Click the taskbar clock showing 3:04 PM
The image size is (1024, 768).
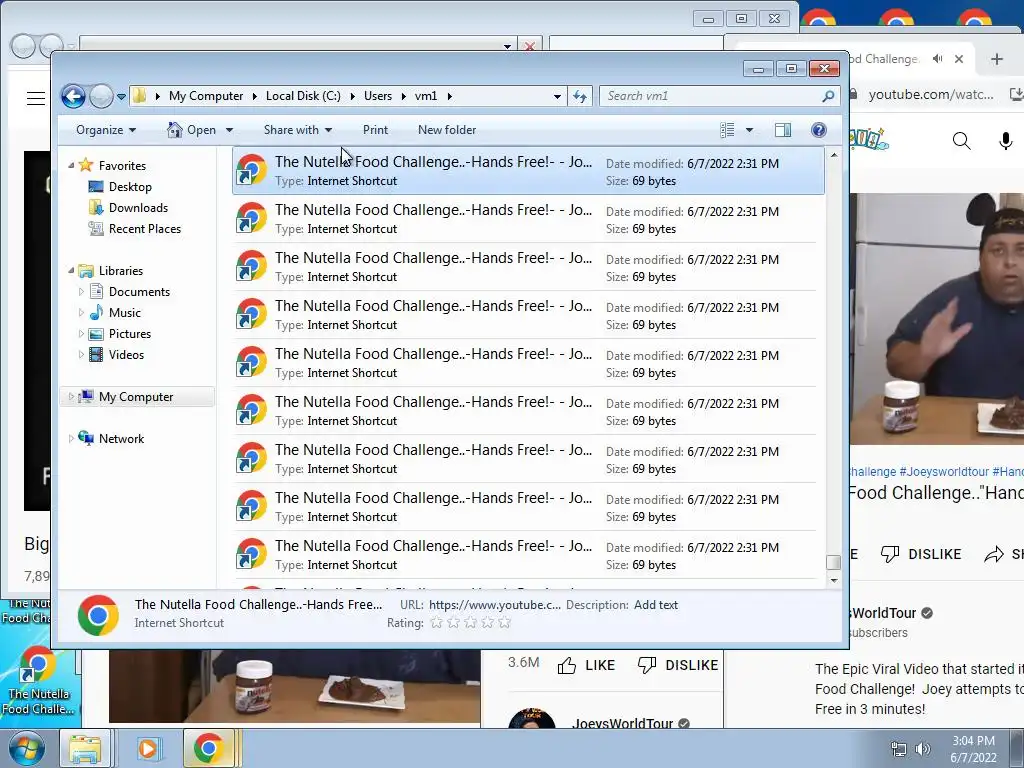[973, 749]
